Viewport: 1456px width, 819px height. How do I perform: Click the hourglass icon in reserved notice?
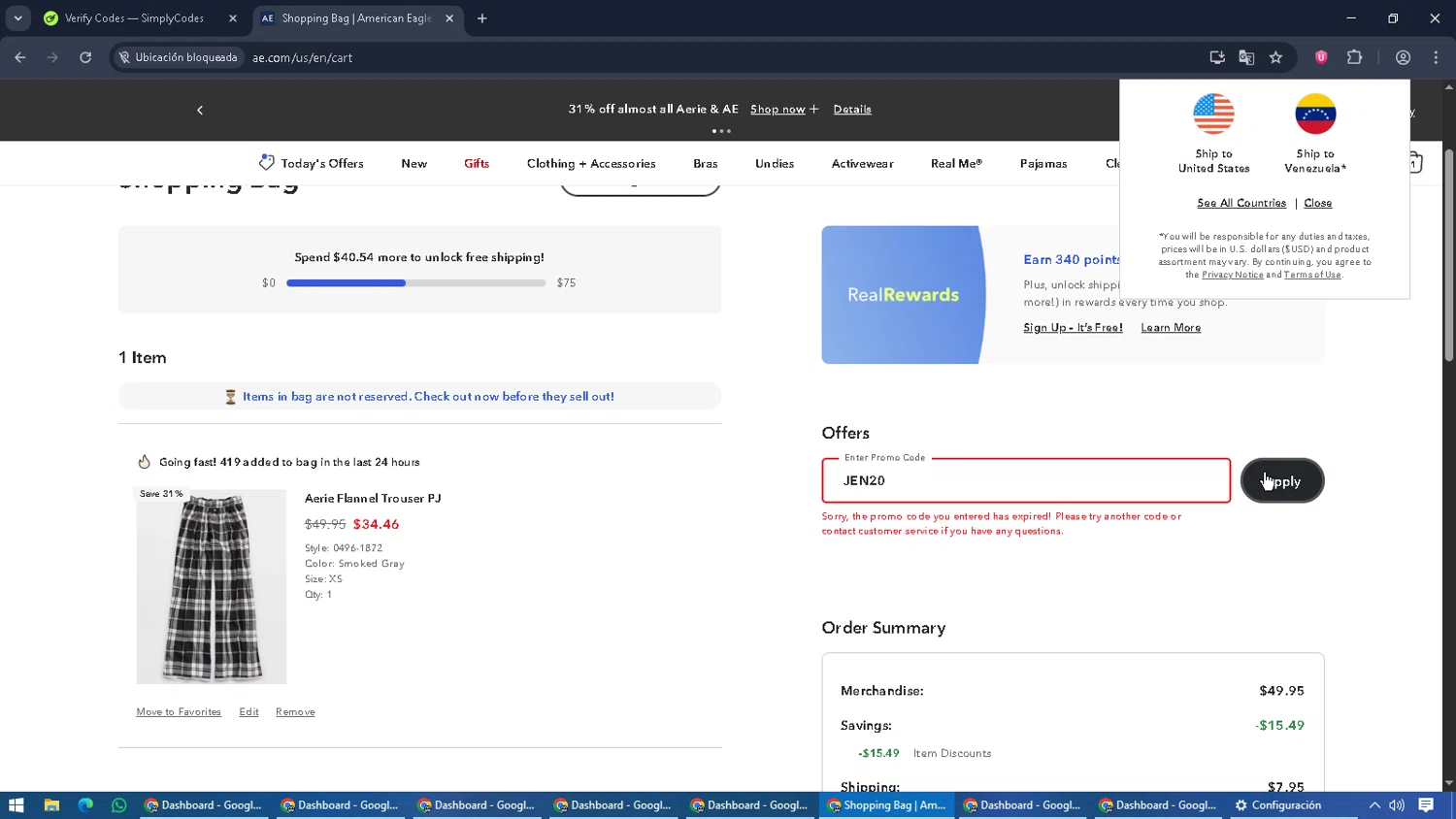(x=230, y=397)
